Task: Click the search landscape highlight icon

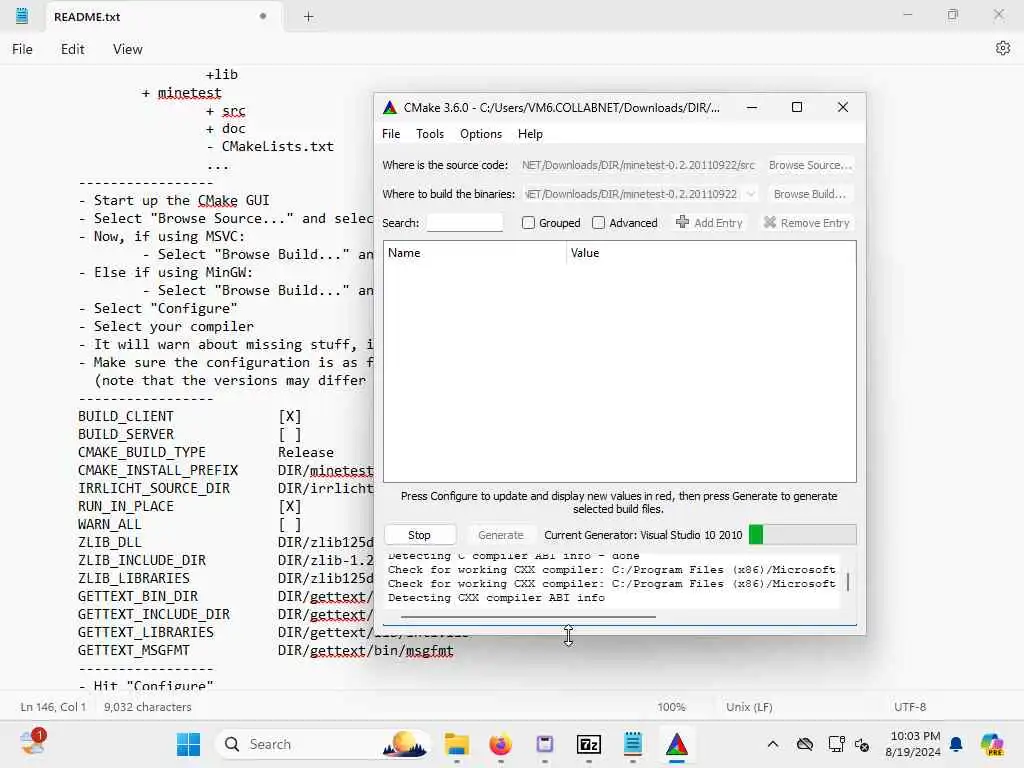Action: [404, 744]
